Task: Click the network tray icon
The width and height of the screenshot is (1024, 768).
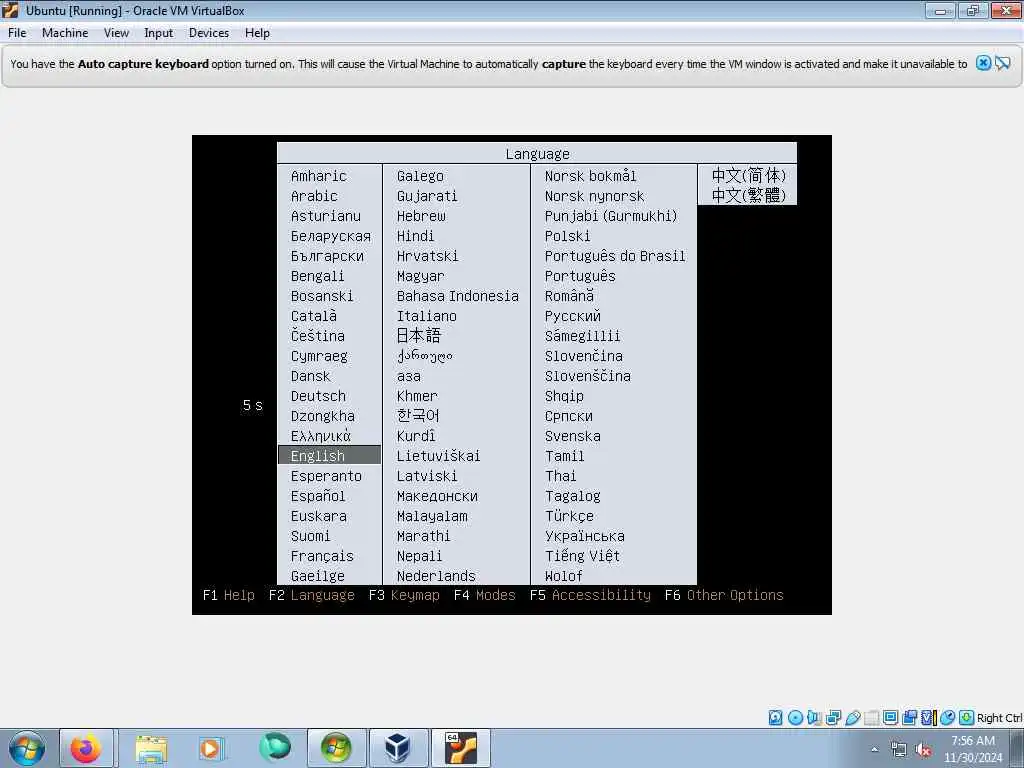Action: [x=899, y=750]
